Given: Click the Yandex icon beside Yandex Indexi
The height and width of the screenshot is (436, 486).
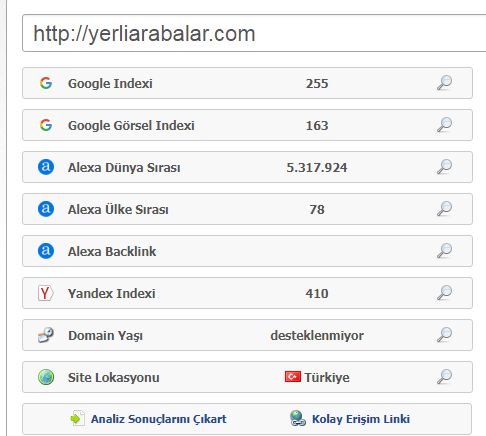Looking at the screenshot, I should [46, 293].
